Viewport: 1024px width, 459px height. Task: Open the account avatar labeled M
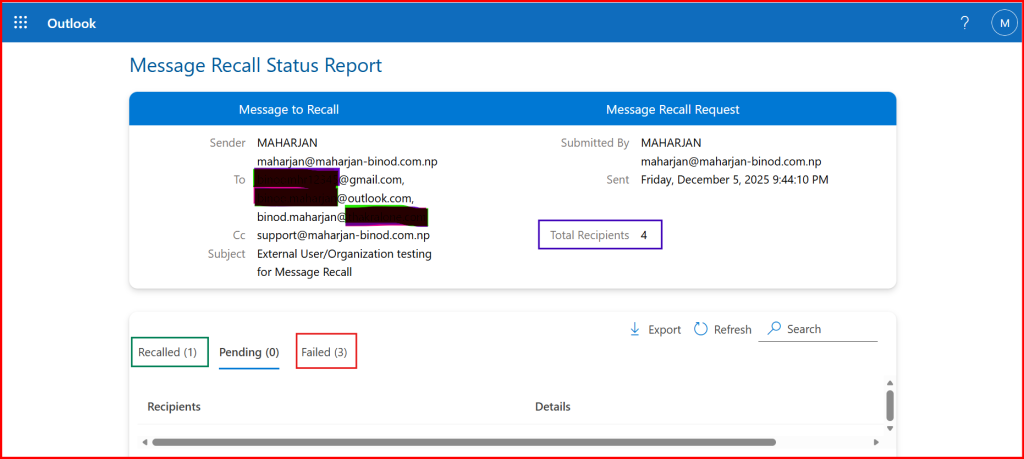point(1003,23)
